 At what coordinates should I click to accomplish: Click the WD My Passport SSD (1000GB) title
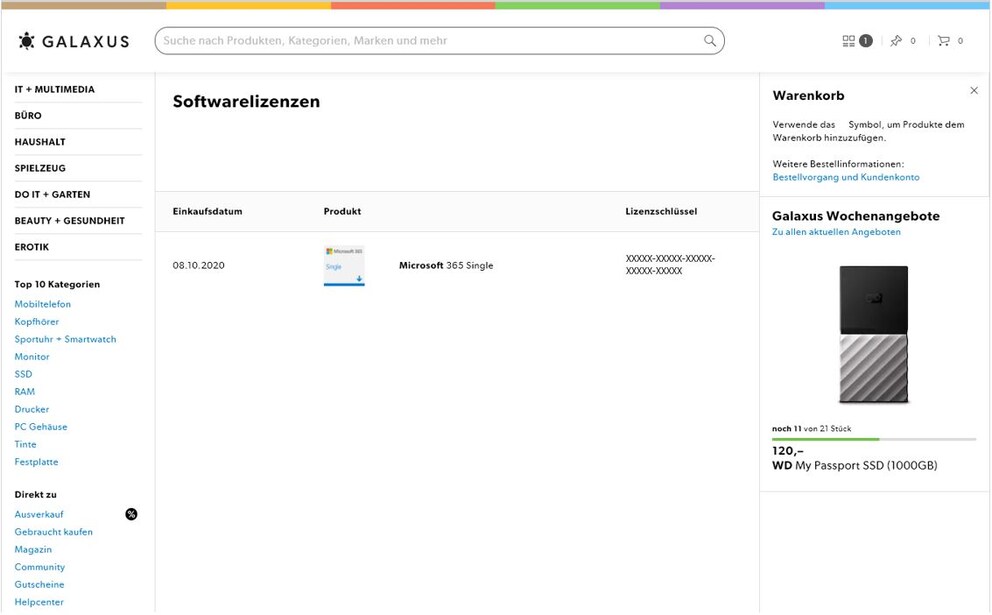(x=855, y=466)
